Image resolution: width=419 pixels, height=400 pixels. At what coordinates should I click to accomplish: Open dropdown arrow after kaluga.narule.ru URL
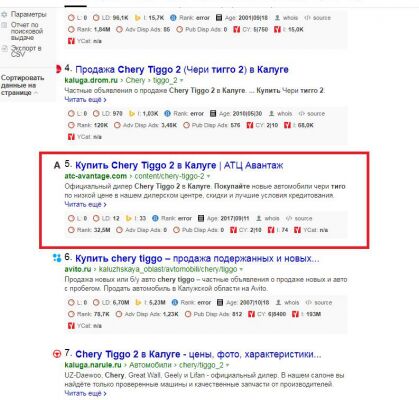227,365
